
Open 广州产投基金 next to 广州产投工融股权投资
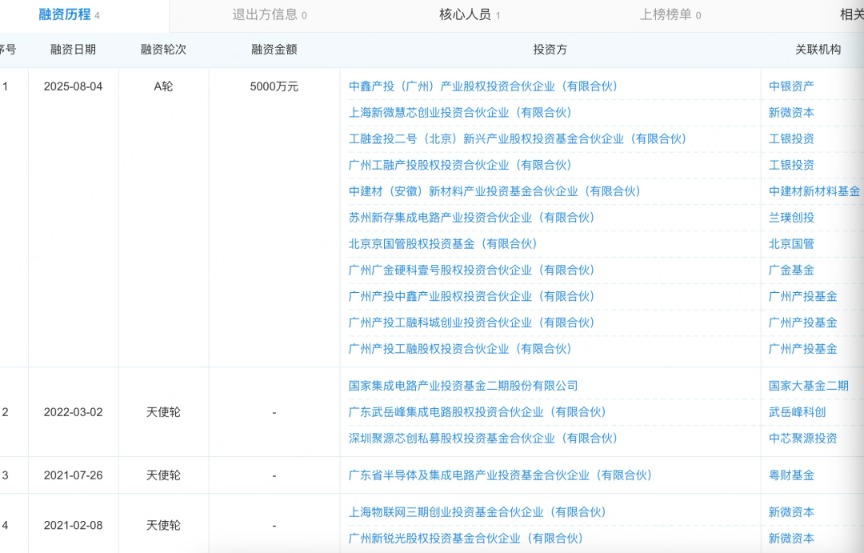[x=803, y=349]
